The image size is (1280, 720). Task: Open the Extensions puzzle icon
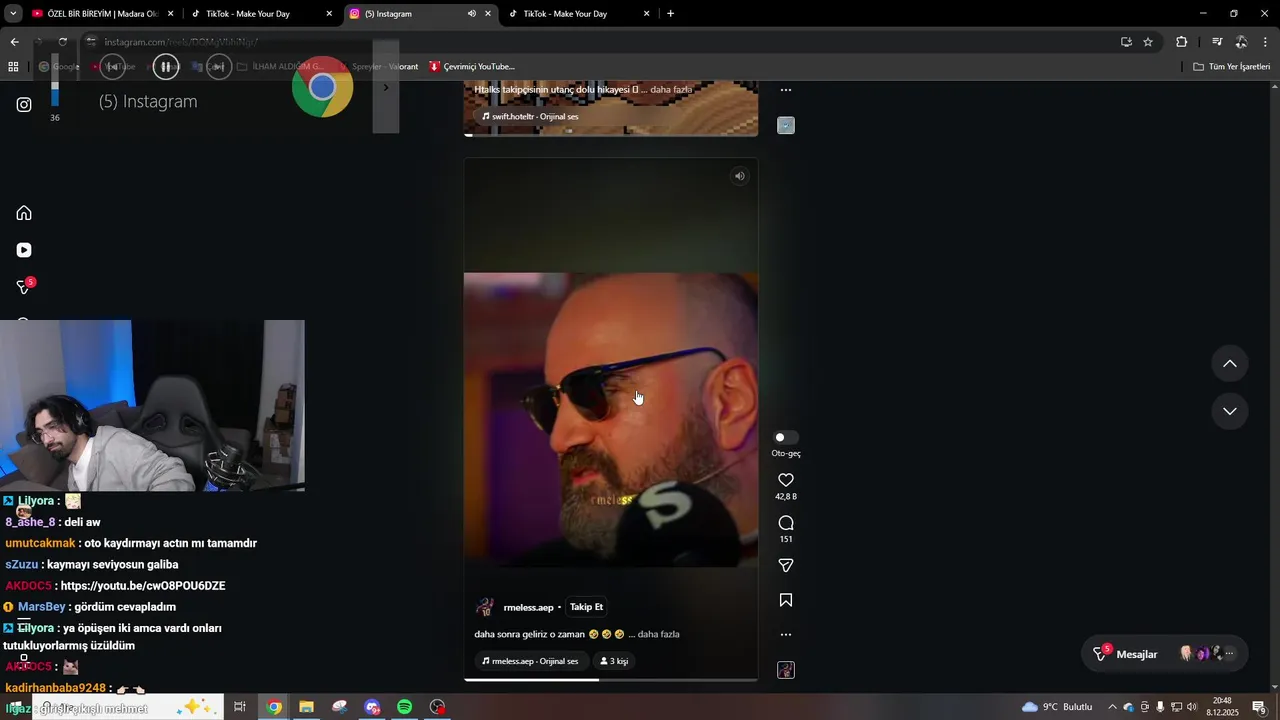1182,42
